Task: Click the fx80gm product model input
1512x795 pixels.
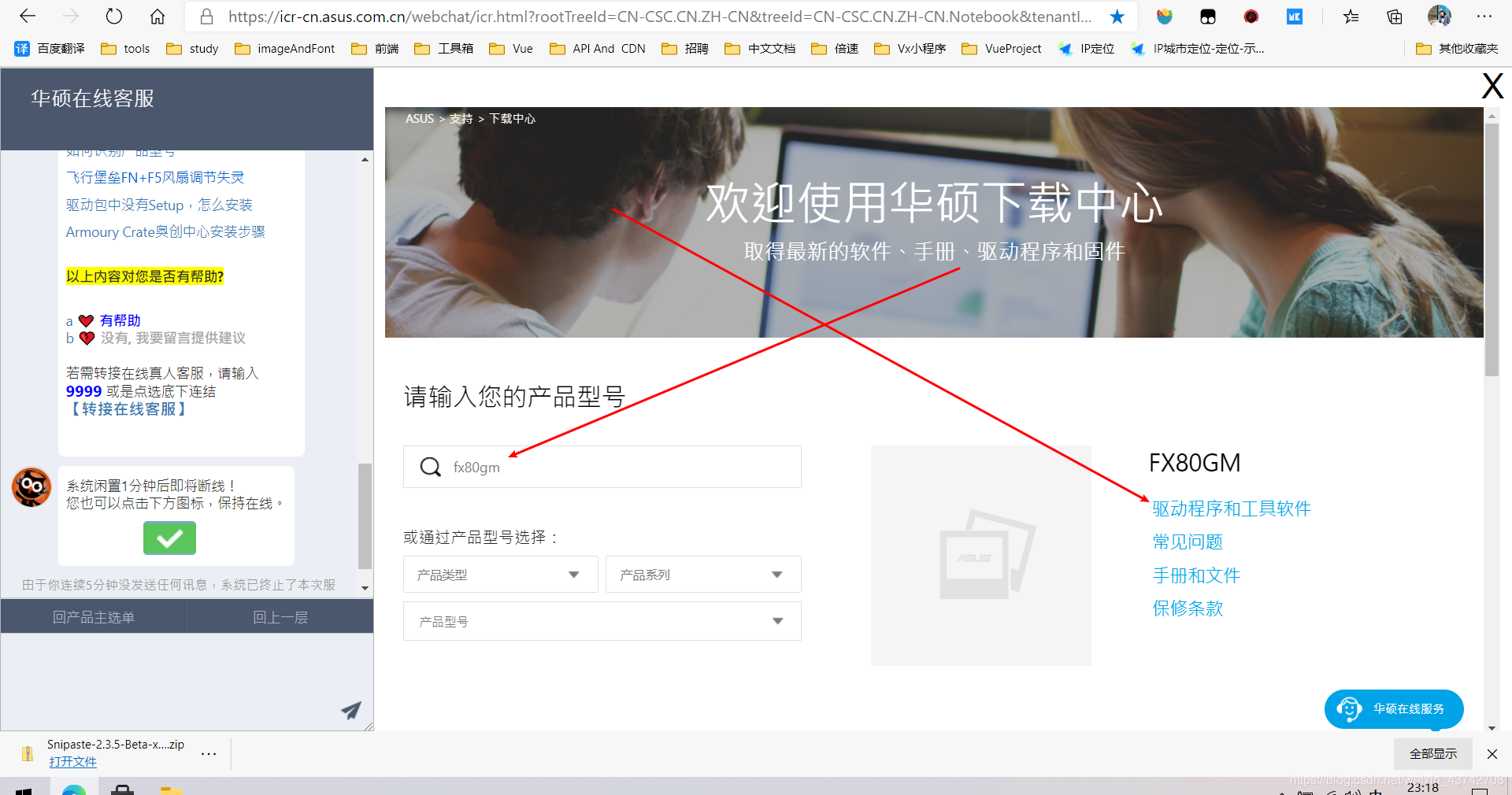Action: 602,467
